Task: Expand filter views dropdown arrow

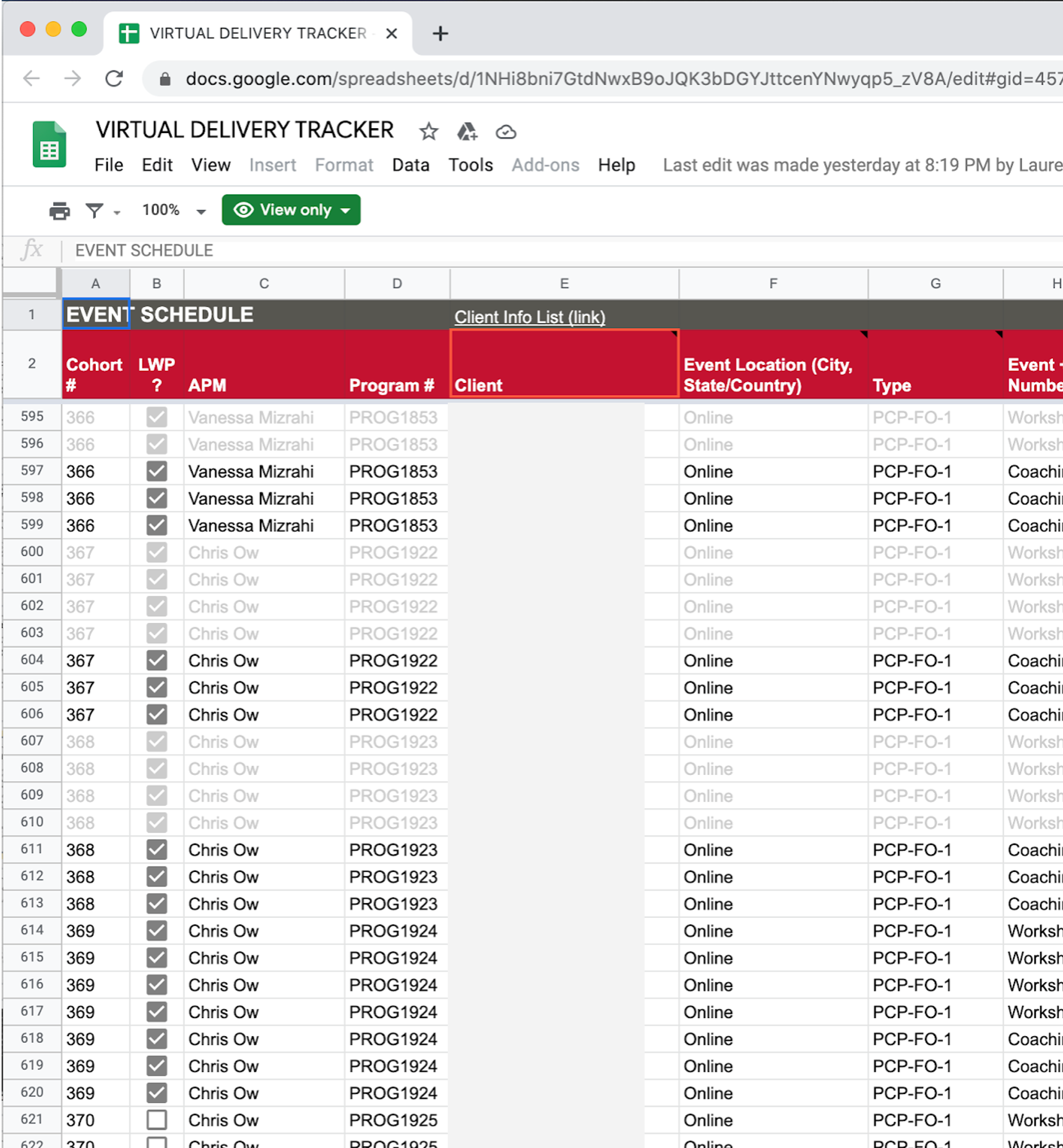Action: [117, 212]
